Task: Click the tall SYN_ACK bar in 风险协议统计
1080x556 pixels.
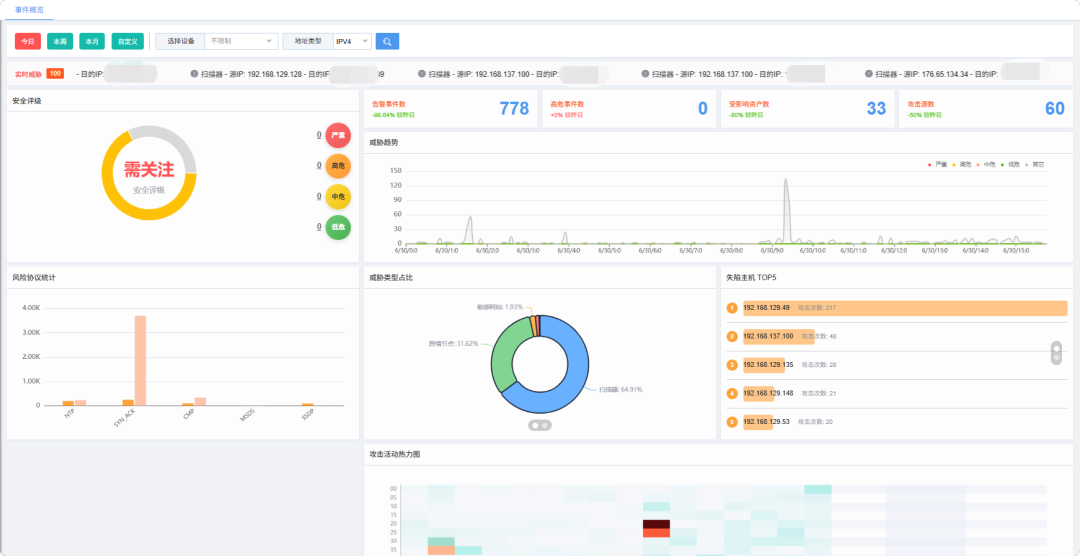Action: coord(141,360)
